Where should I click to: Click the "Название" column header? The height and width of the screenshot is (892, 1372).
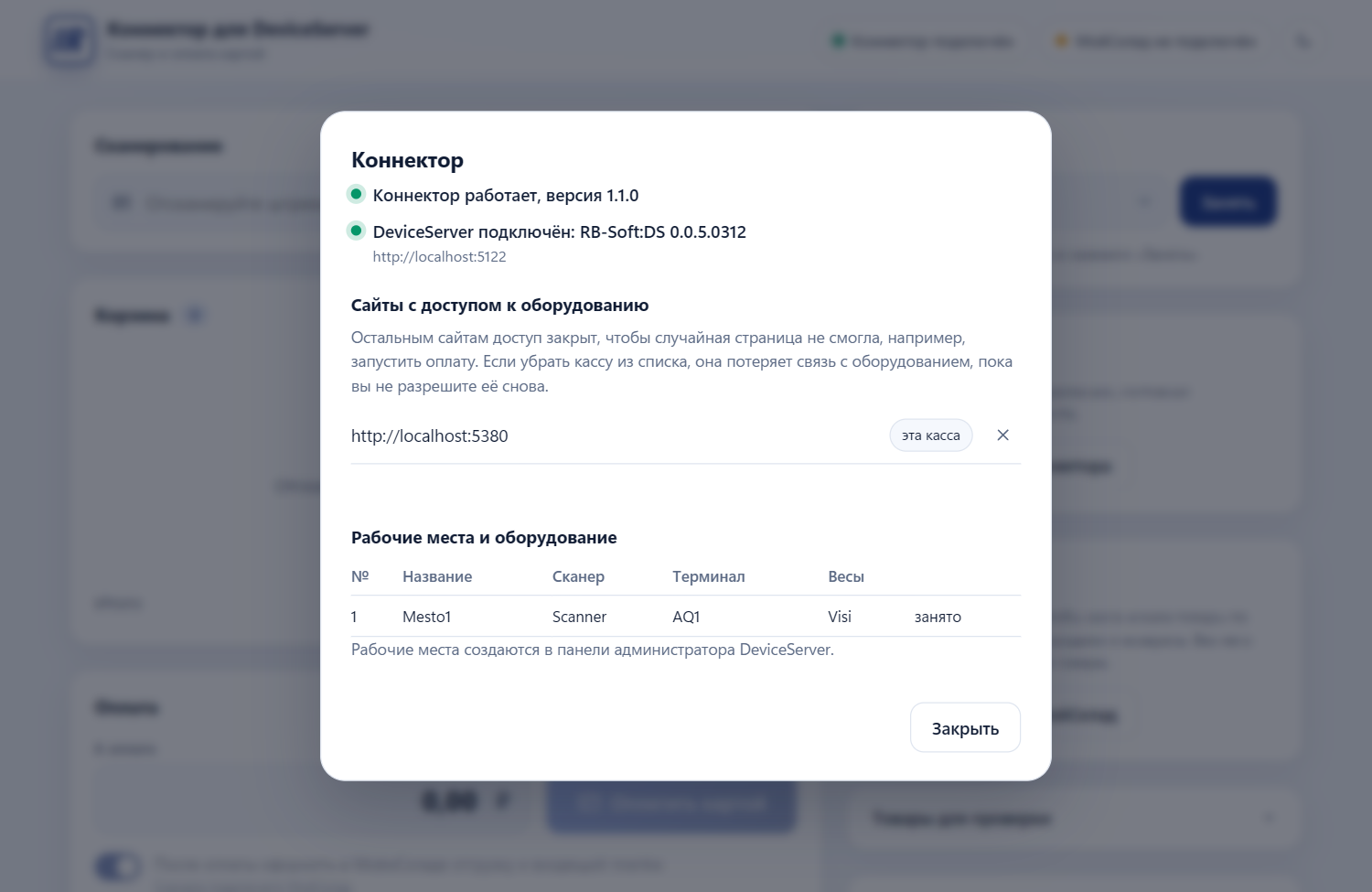[x=437, y=576]
